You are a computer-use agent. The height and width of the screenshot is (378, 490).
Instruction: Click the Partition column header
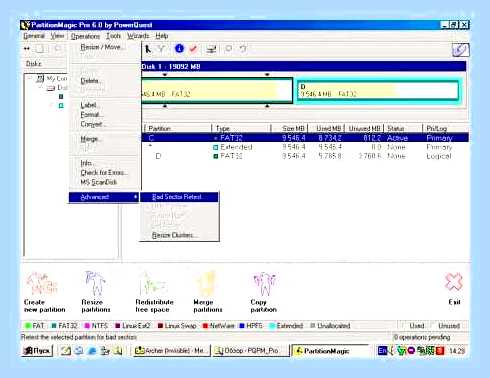pos(178,128)
